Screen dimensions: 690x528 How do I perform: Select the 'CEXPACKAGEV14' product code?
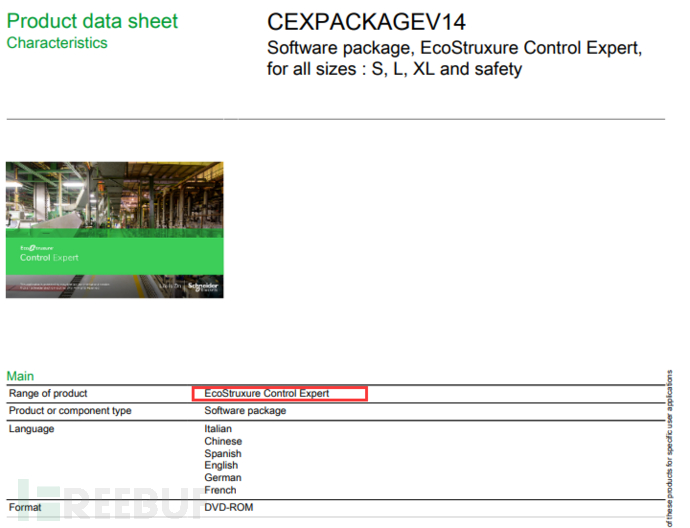click(x=366, y=22)
